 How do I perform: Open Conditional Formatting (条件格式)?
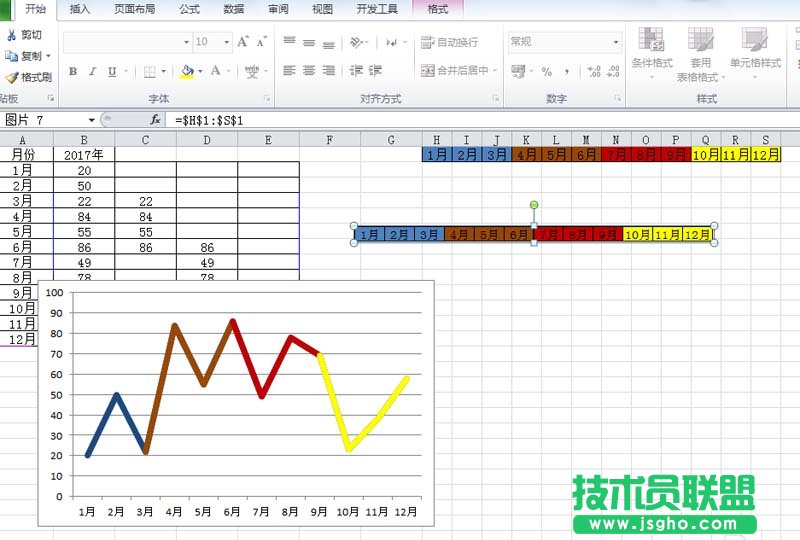click(652, 54)
